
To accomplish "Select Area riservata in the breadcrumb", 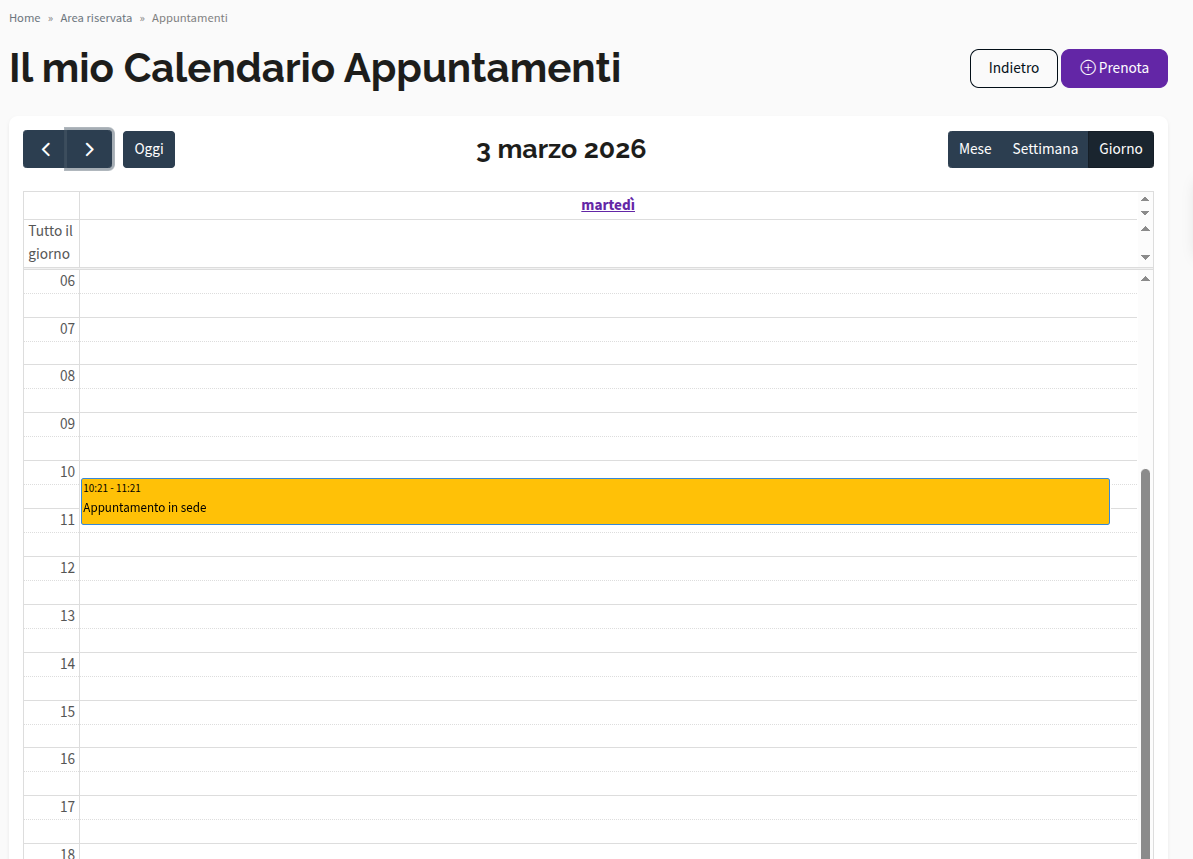I will click(96, 17).
